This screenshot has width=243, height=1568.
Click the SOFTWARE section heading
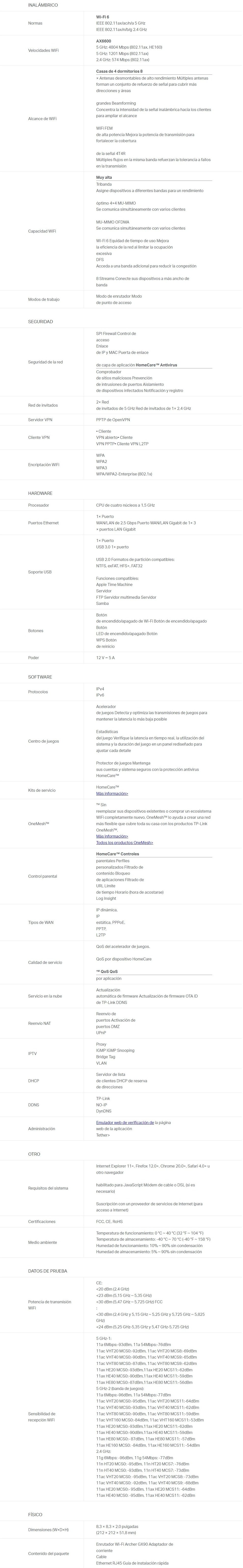coord(40,677)
